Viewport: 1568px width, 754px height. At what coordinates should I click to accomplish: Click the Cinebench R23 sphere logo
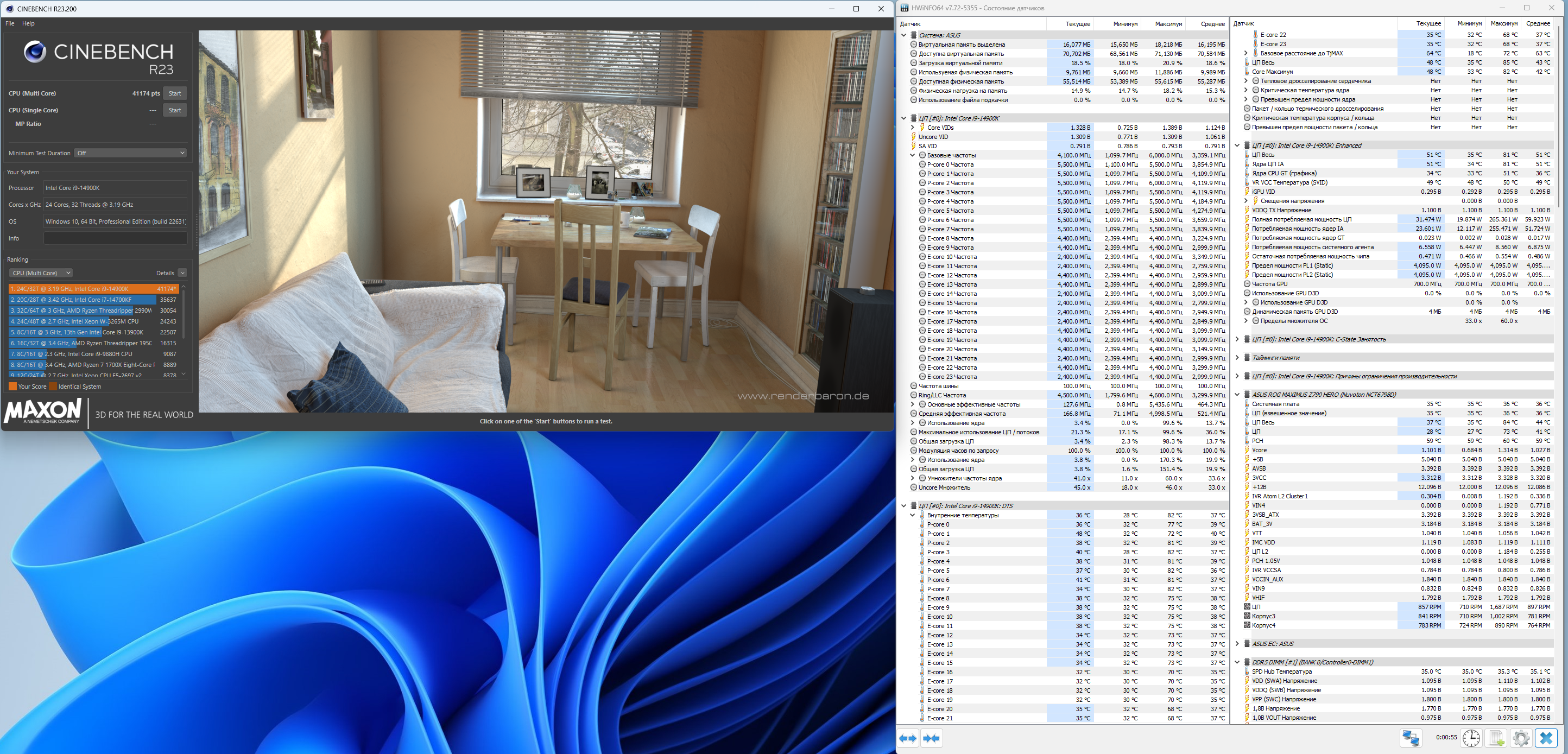point(35,52)
